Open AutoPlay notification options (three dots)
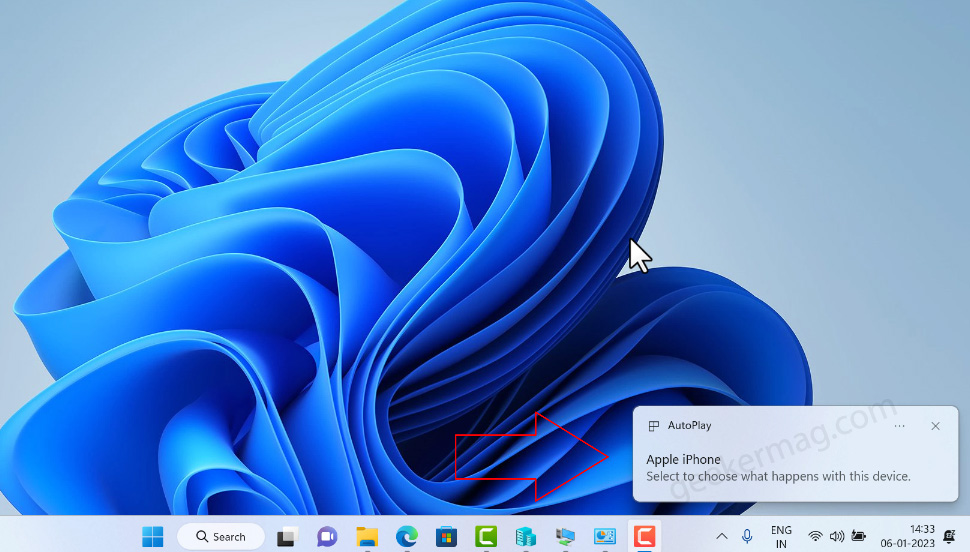Viewport: 970px width, 552px height. click(899, 426)
